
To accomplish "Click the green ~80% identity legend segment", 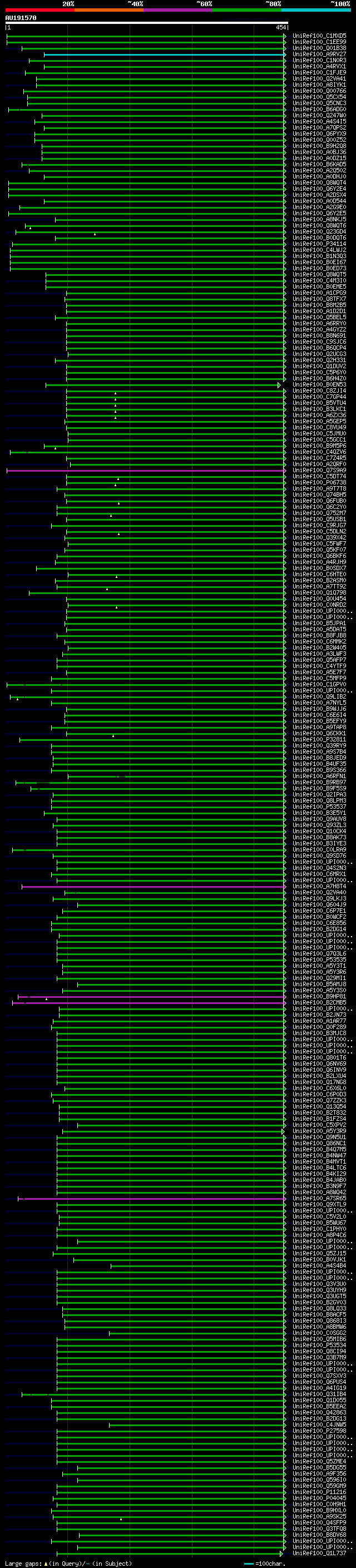I will [247, 10].
